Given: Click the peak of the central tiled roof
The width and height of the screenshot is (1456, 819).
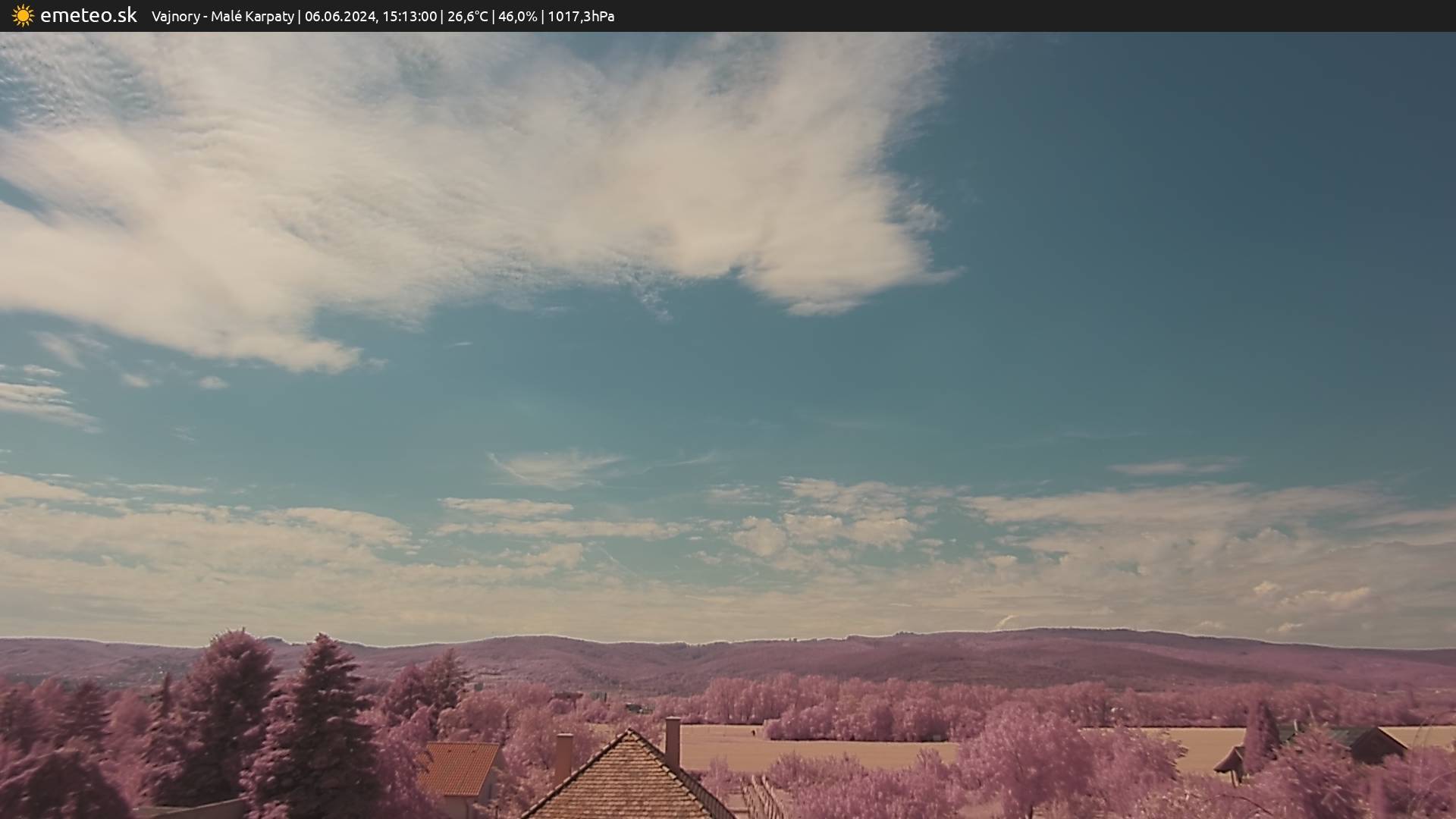Looking at the screenshot, I should (629, 734).
